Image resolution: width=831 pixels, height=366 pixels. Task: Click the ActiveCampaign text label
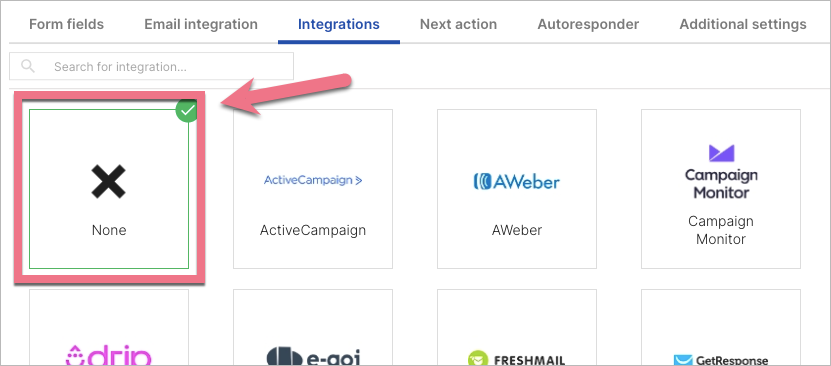[313, 230]
